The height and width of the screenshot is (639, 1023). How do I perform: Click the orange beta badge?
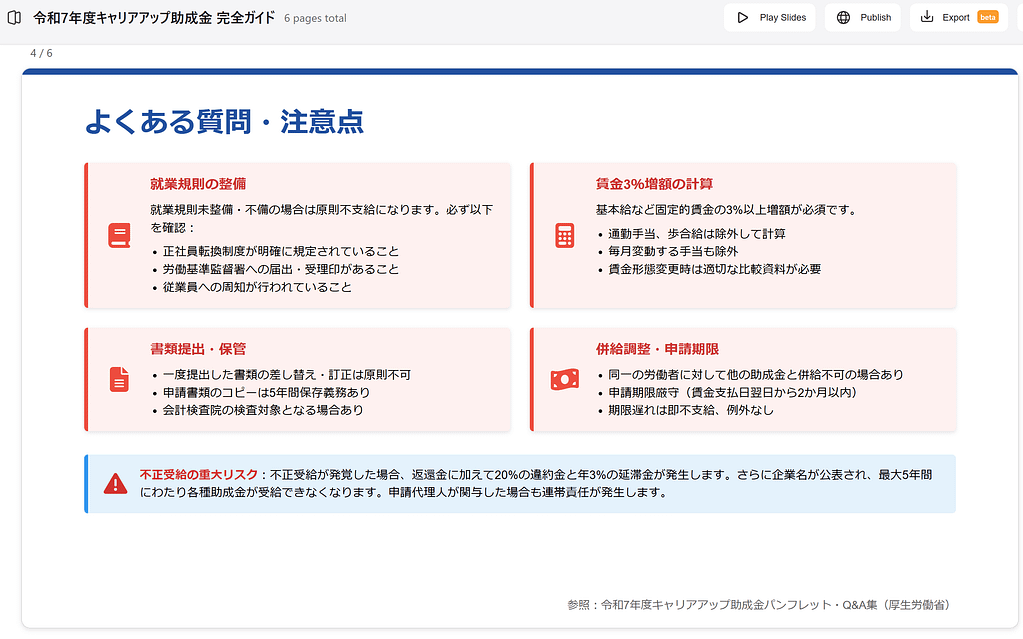988,17
